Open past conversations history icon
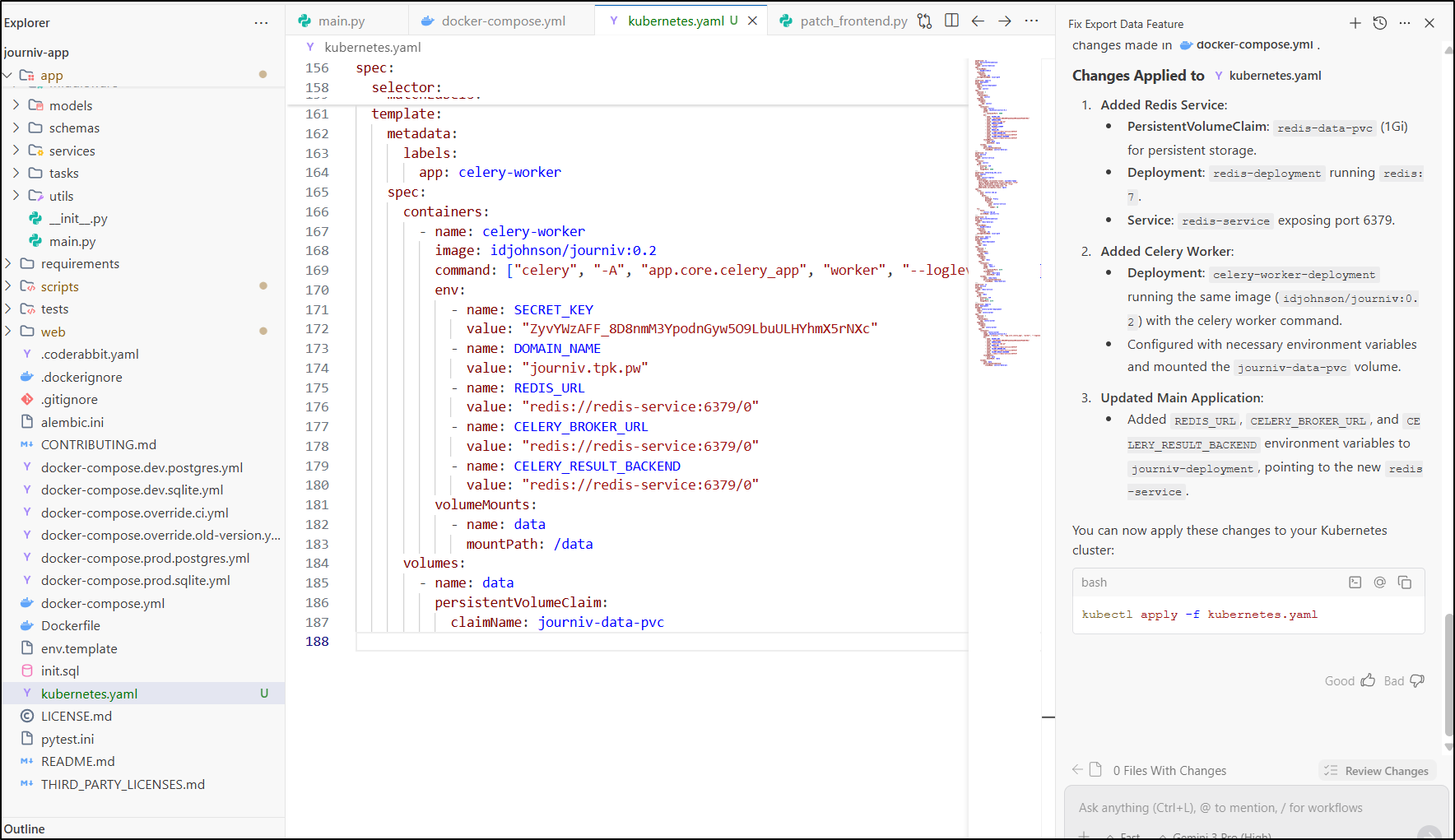The image size is (1455, 840). tap(1380, 23)
